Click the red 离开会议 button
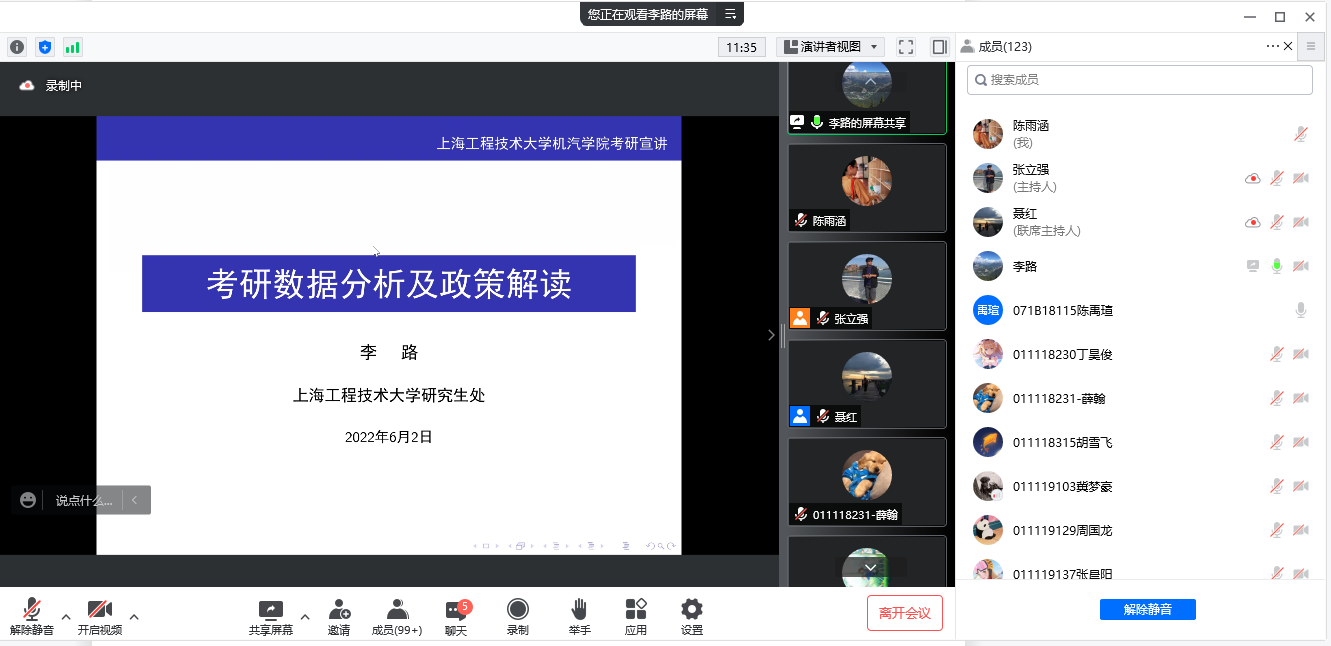Screen dimensions: 1331x646 (904, 613)
